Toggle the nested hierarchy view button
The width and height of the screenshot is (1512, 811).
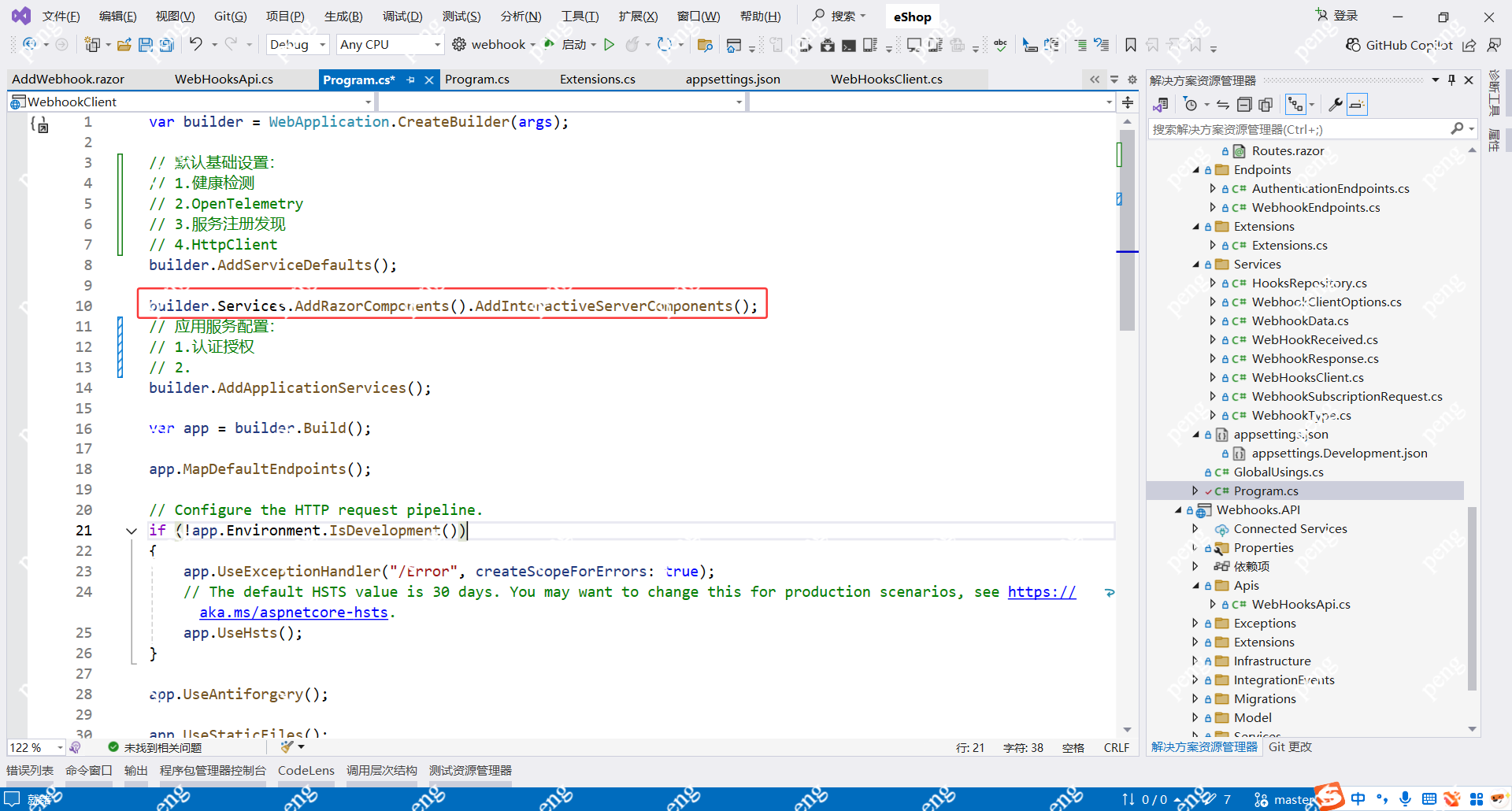coord(1295,105)
